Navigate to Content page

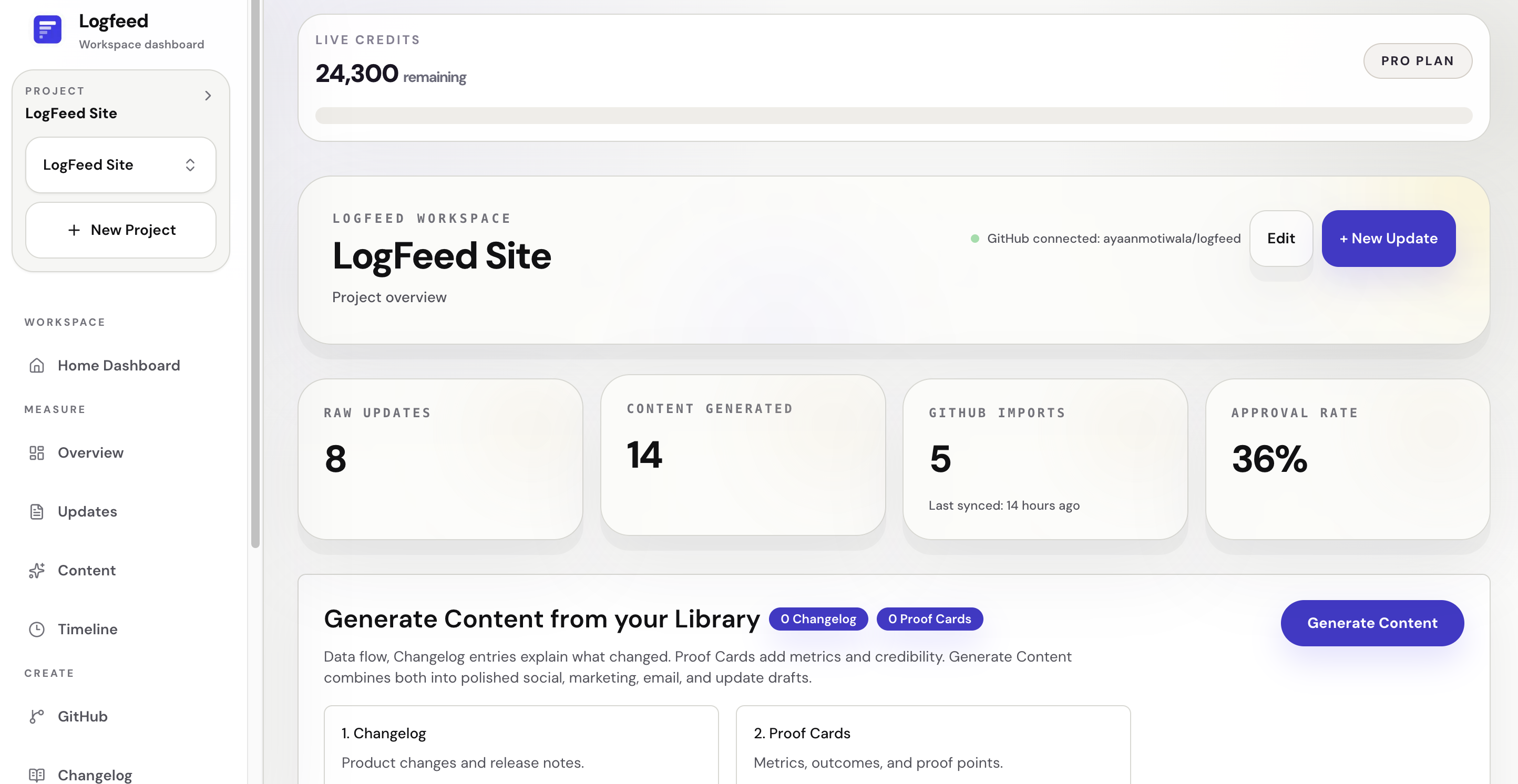[87, 571]
